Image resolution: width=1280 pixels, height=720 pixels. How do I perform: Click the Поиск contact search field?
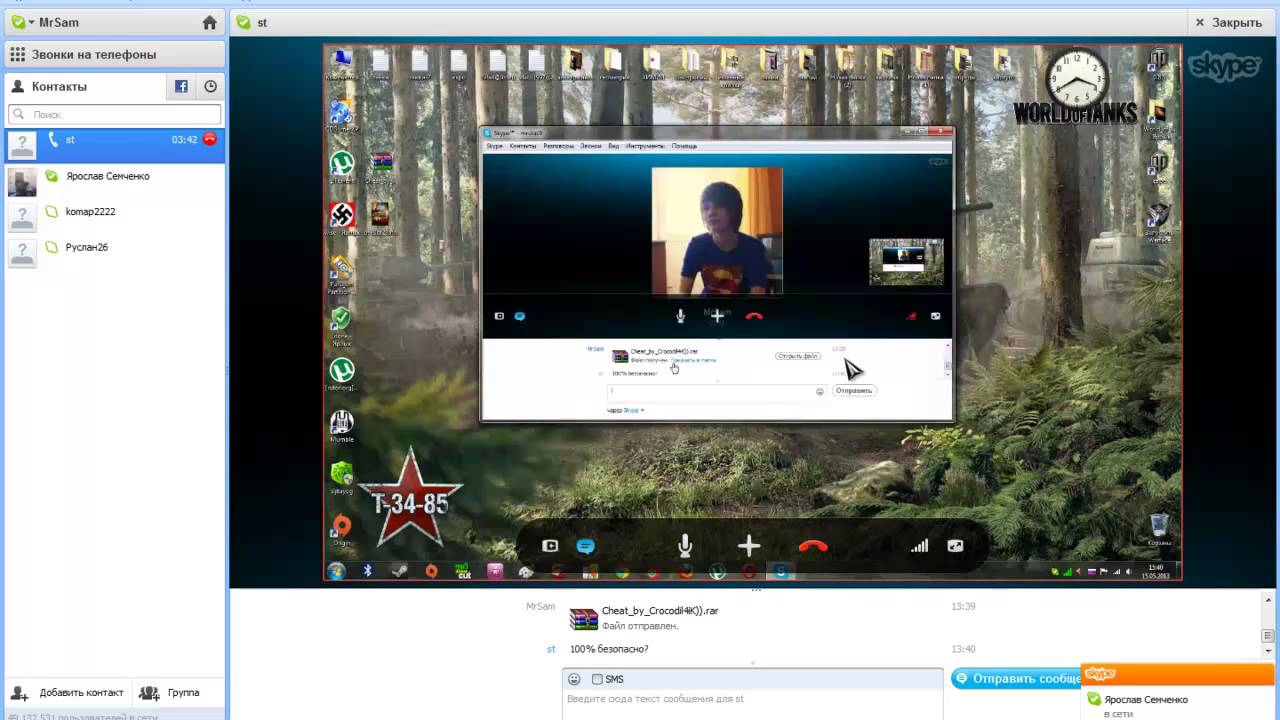pyautogui.click(x=114, y=114)
